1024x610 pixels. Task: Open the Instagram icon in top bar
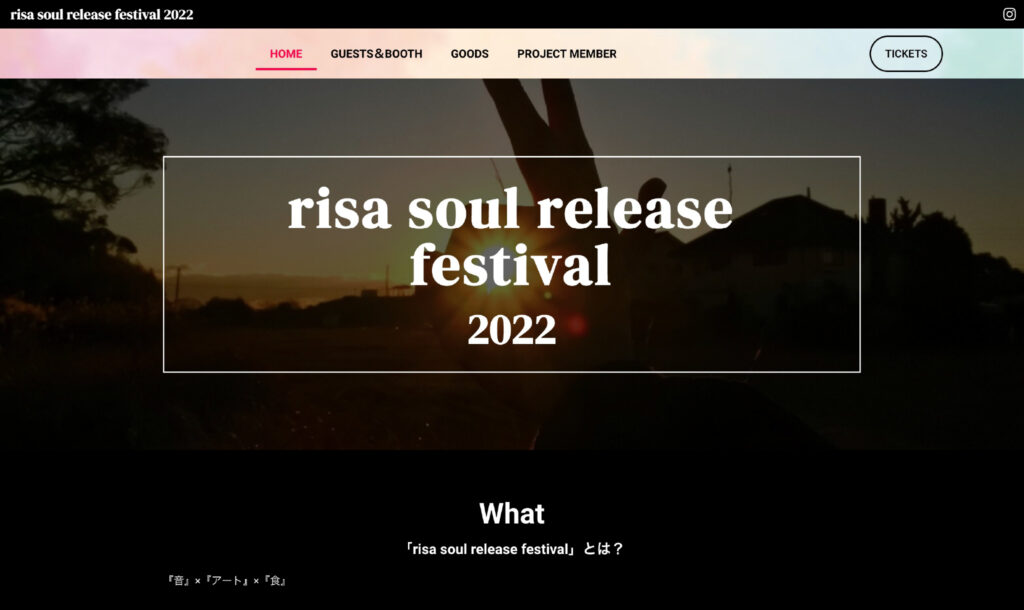coord(1009,14)
